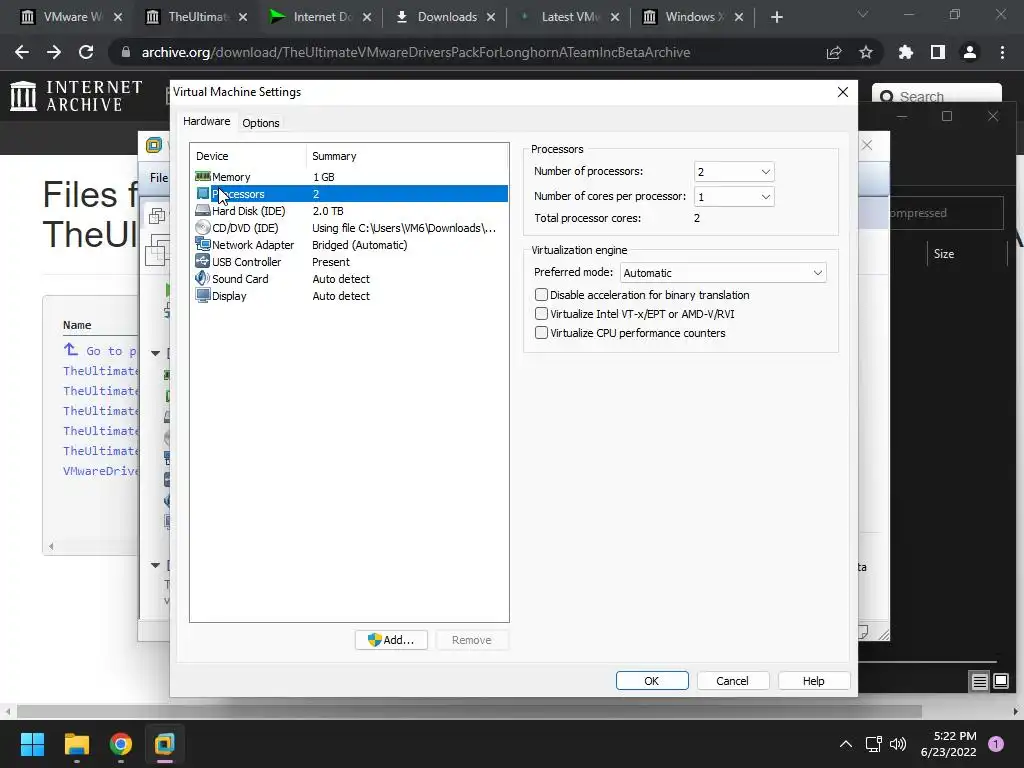Open Preferred mode dropdown
This screenshot has width=1024, height=768.
tap(723, 273)
